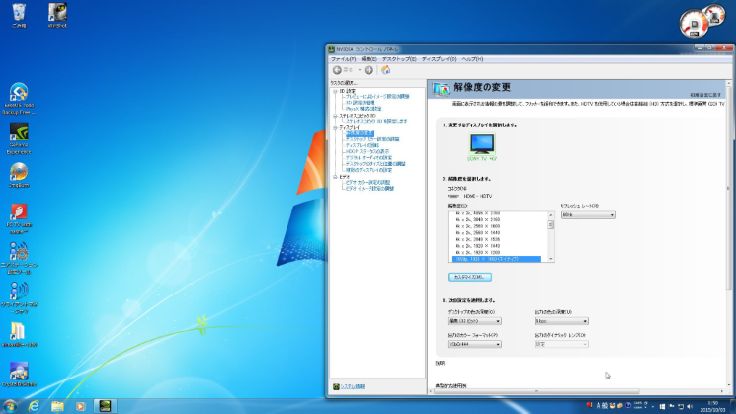Screen dimensions: 736x414
Task: Open the ファイル menu
Action: [x=344, y=59]
